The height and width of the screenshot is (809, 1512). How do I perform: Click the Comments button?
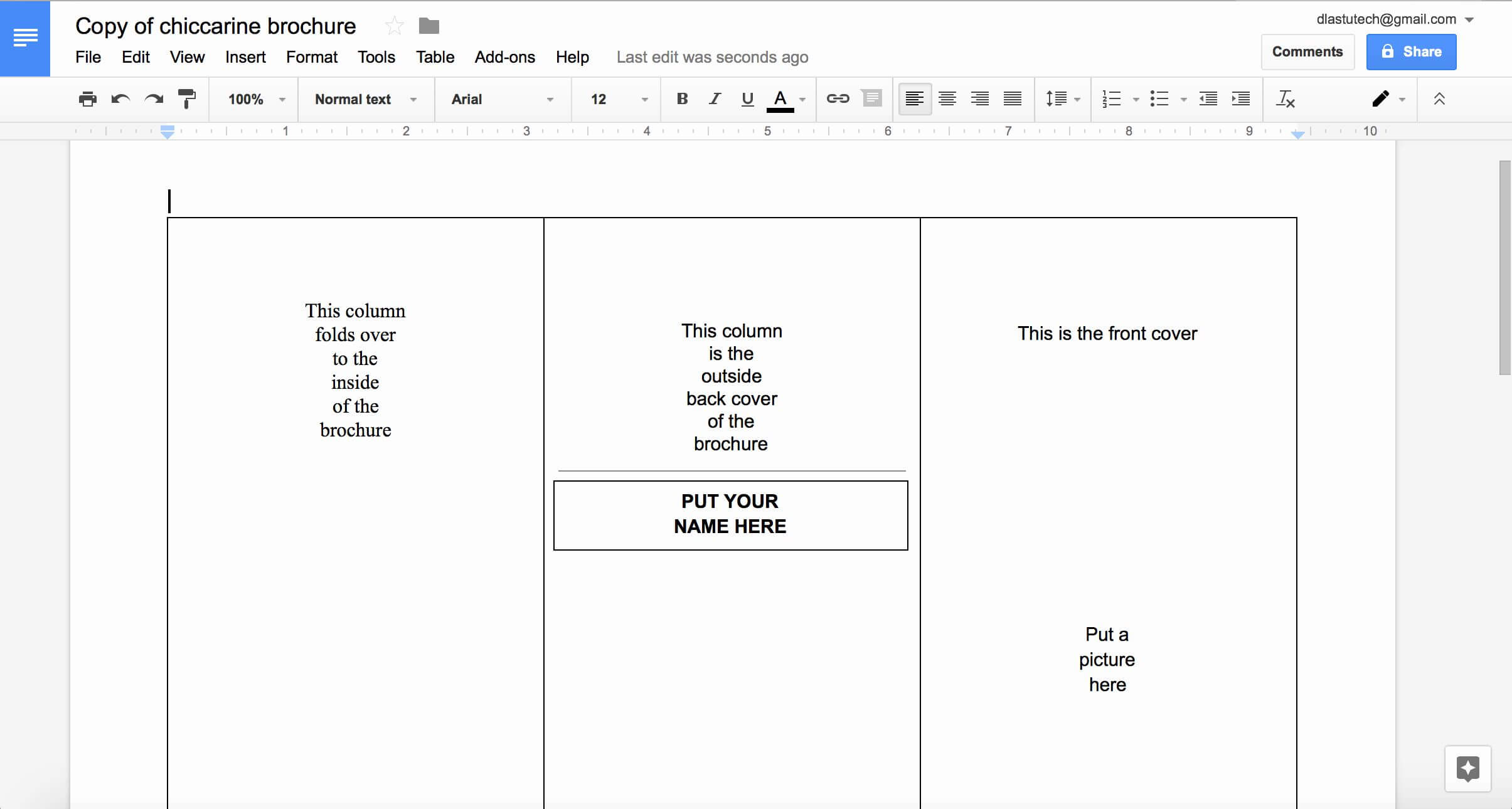1307,51
